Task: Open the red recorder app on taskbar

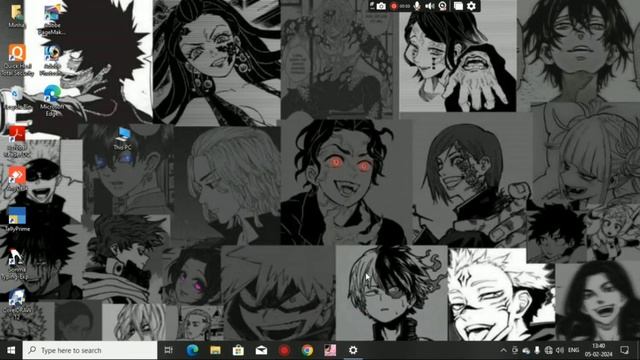Action: [x=284, y=350]
